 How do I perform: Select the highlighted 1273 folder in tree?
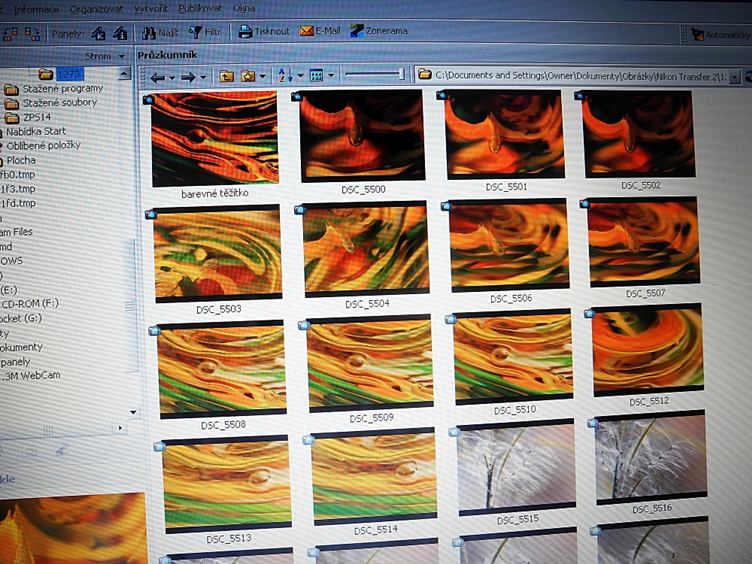70,74
